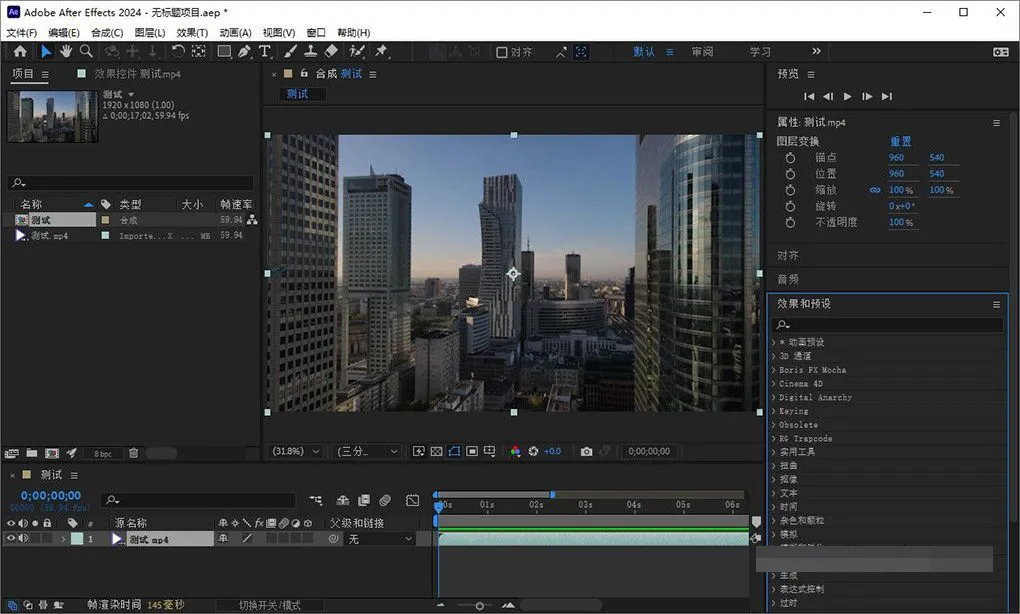The image size is (1020, 614).
Task: Click the 重置 reset link
Action: pos(900,142)
